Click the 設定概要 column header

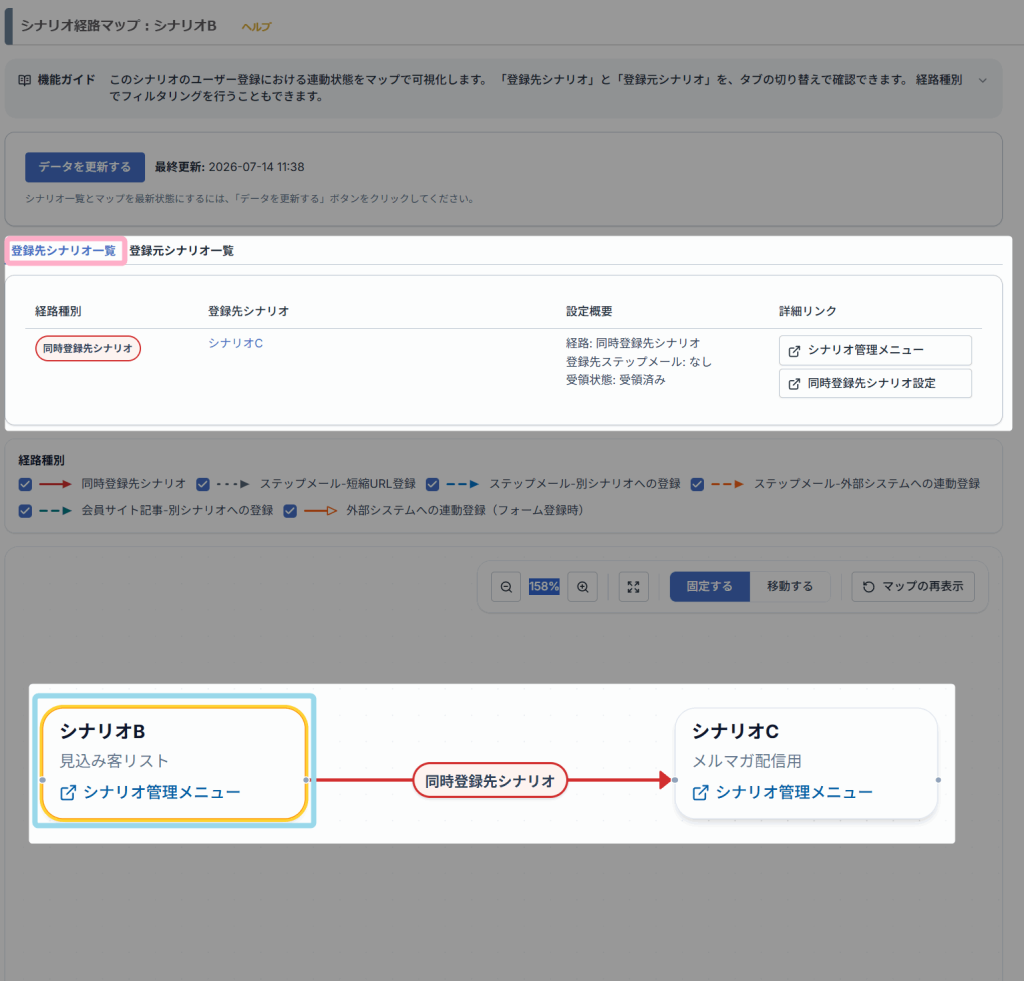pyautogui.click(x=589, y=312)
